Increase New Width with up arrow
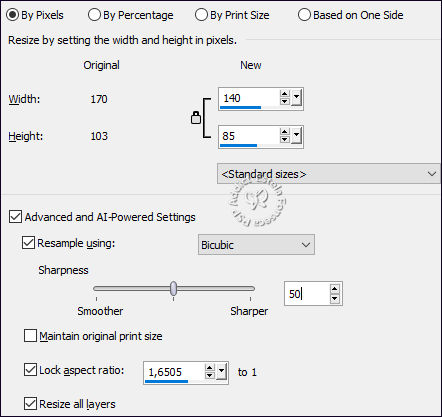Viewport: 442px width, 417px height. coord(284,94)
